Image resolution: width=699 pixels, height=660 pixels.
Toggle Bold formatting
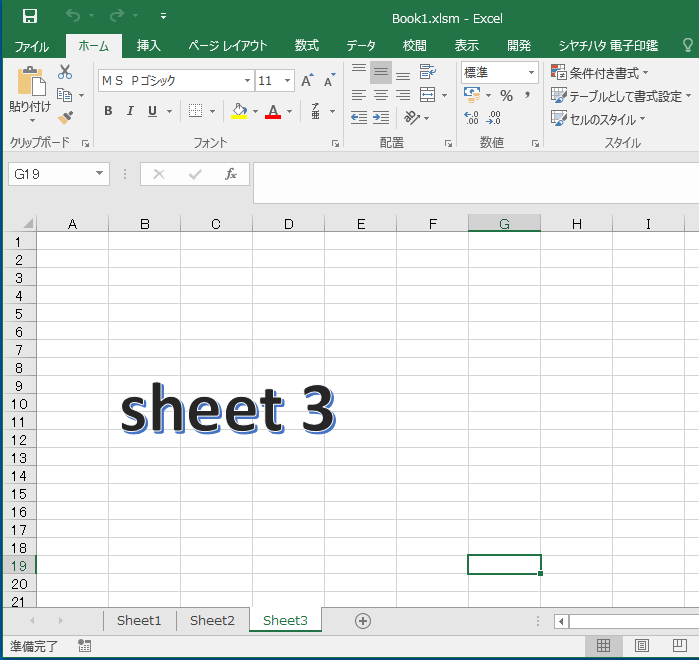pyautogui.click(x=108, y=111)
